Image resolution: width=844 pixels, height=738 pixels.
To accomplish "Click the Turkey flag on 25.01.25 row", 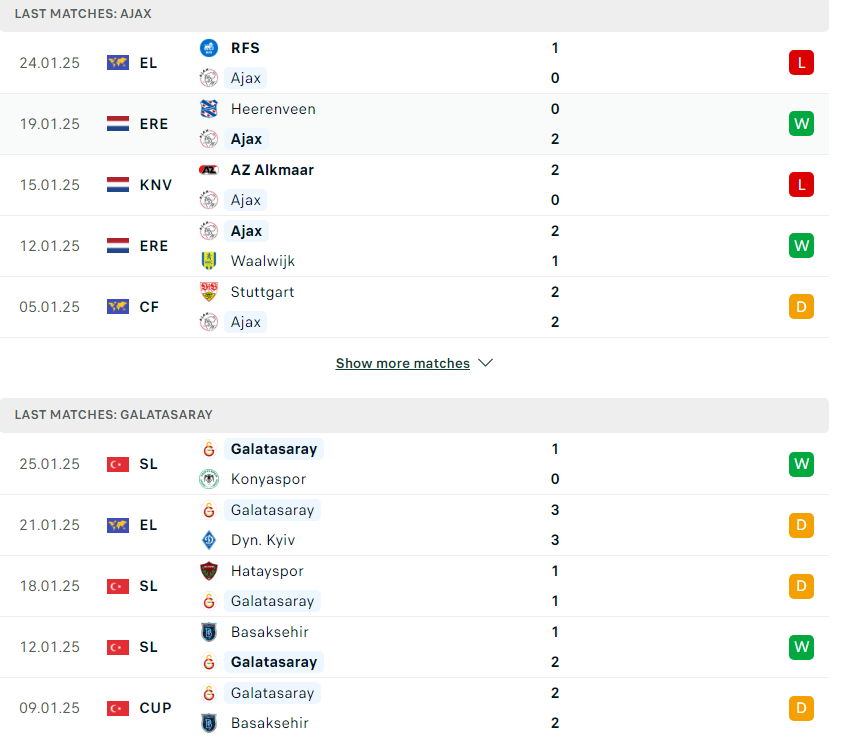I will 118,464.
